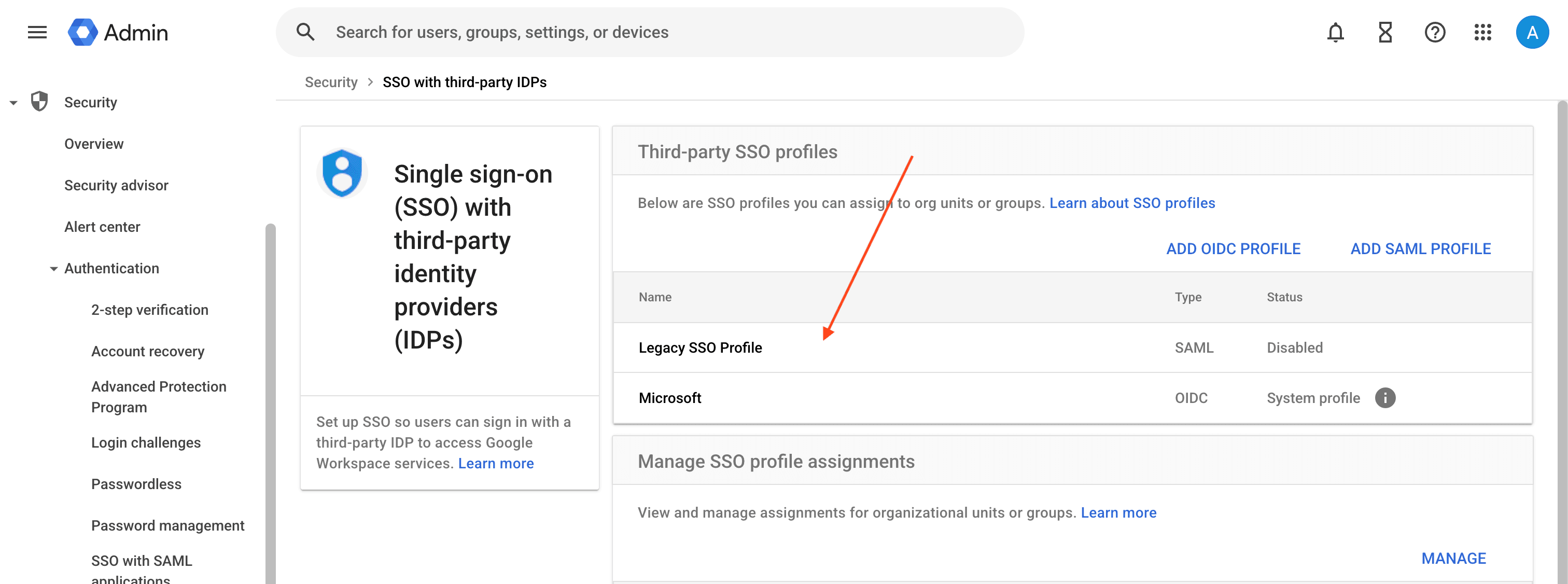Click the page's right scrollbar
This screenshot has width=1568, height=584.
[x=1562, y=342]
